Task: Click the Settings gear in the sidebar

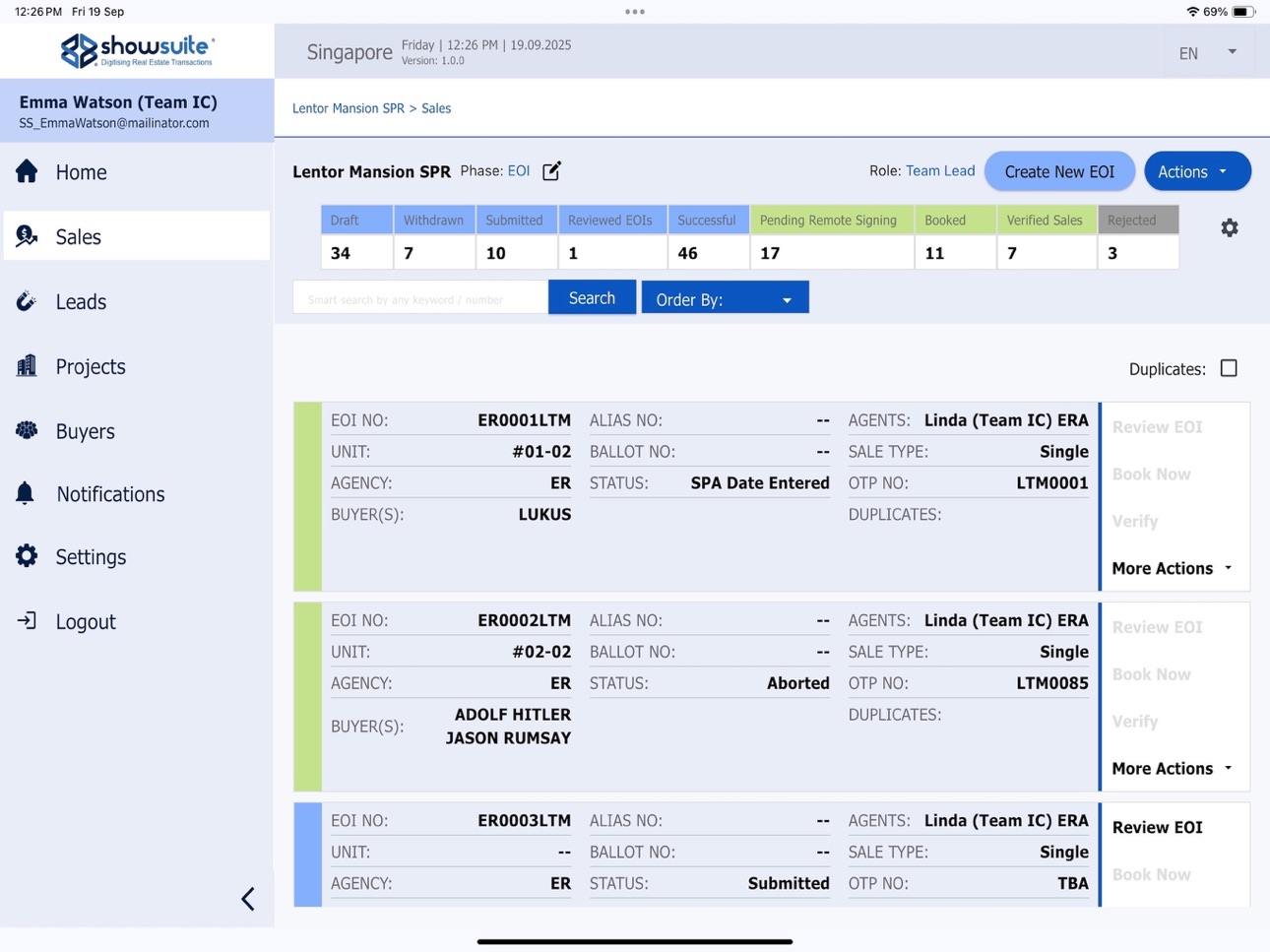Action: (x=27, y=556)
